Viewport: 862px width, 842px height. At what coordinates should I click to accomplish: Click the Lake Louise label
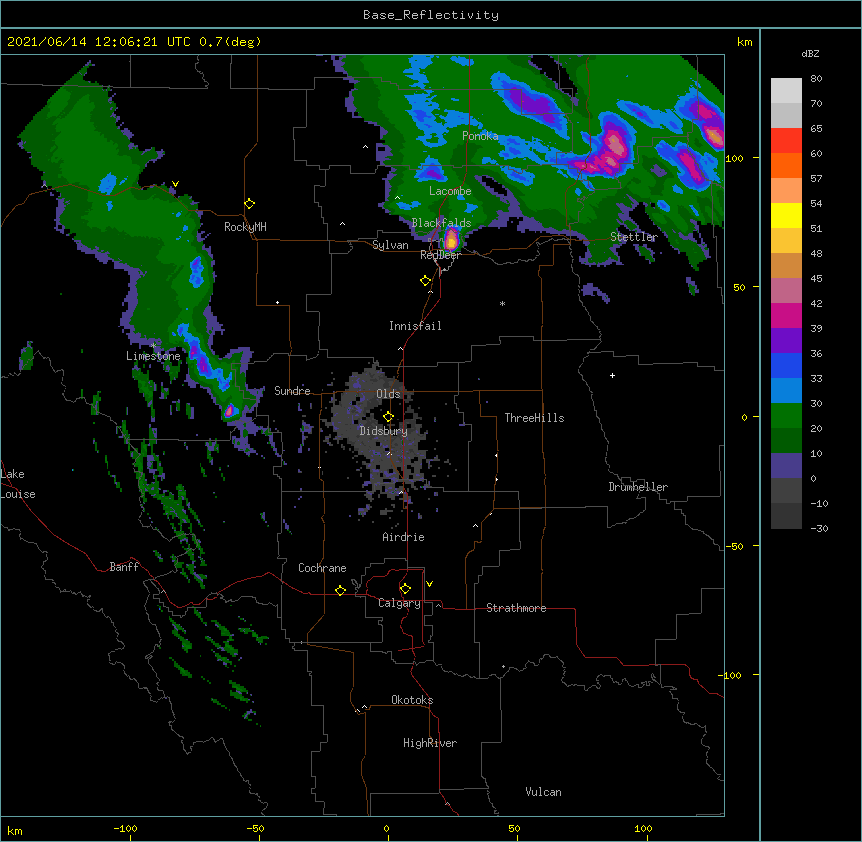click(18, 484)
